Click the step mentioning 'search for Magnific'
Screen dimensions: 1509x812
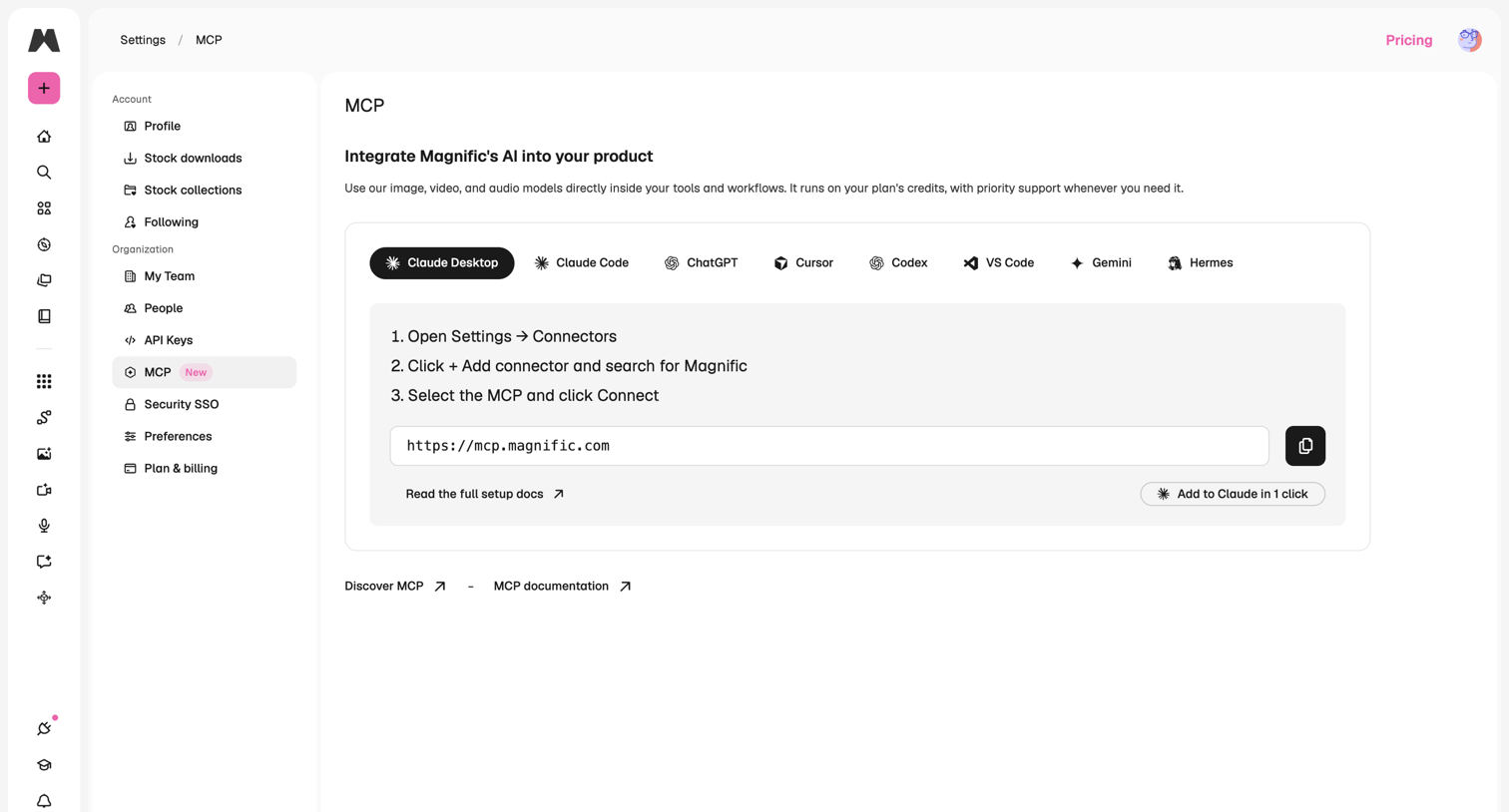(577, 366)
